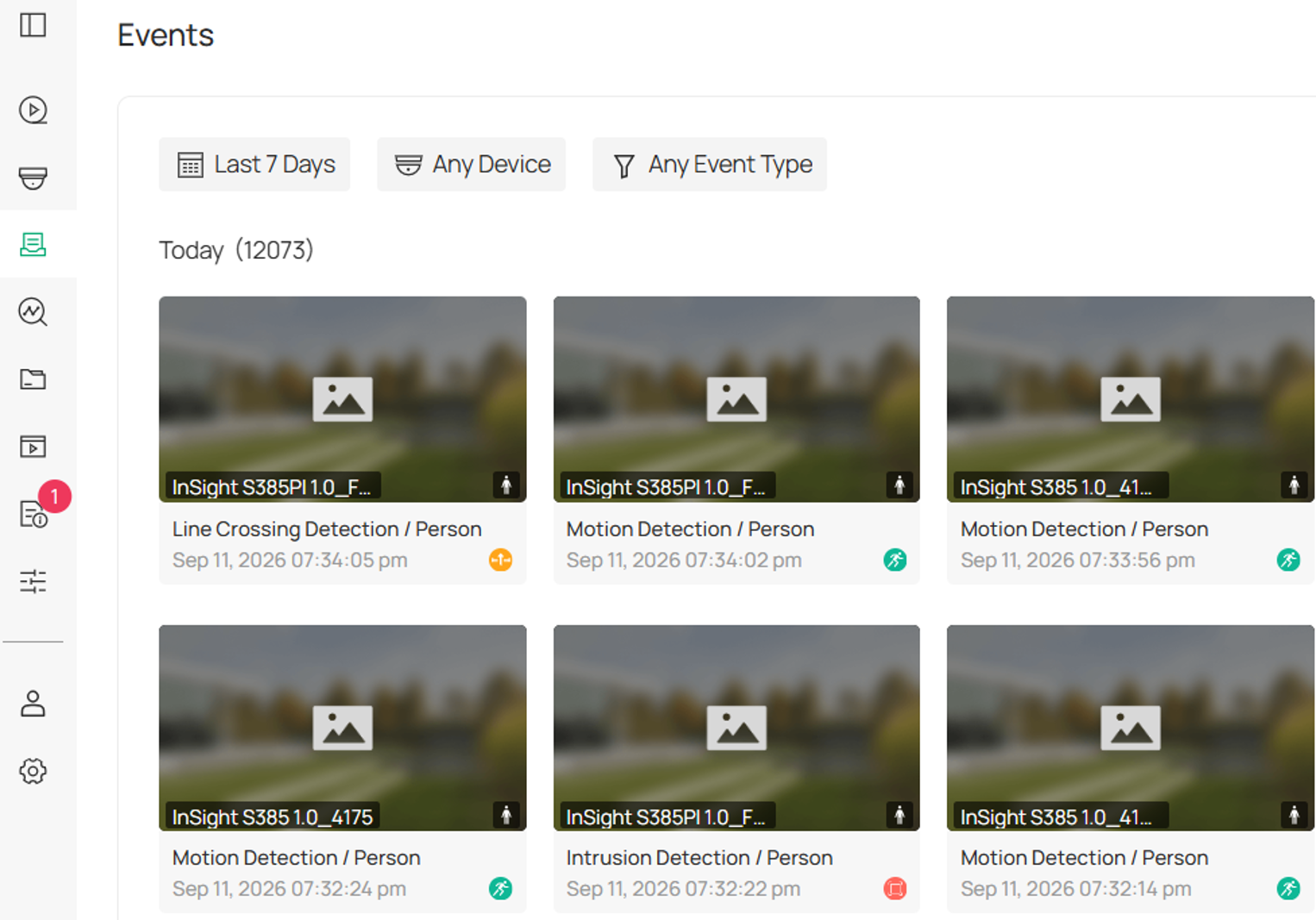Open the Intrusion Detection event thumbnail
1316x920 pixels.
coord(736,728)
